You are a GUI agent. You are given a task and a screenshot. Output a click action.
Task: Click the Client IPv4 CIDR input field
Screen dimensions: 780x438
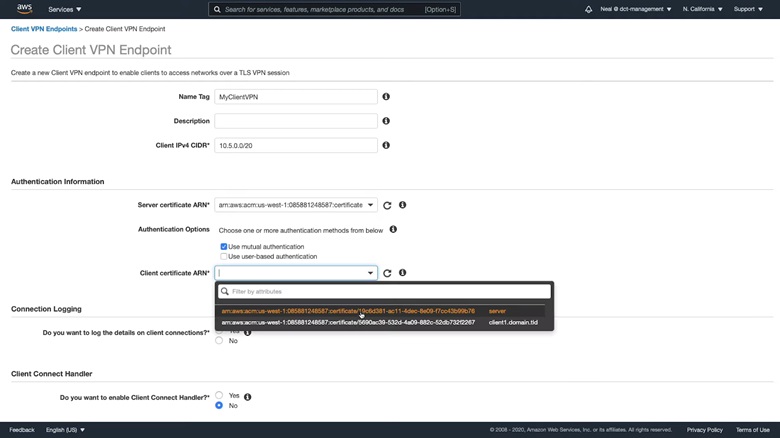[295, 145]
